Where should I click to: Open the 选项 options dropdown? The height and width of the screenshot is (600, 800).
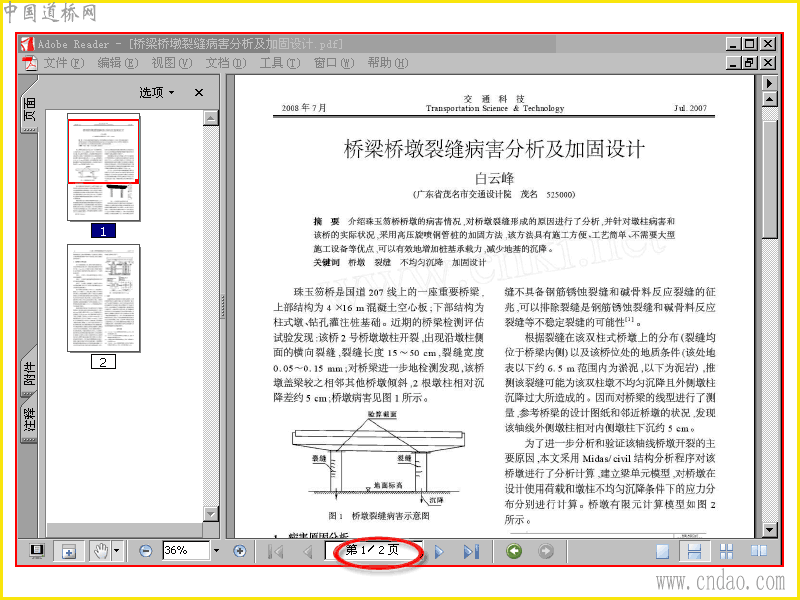(157, 92)
